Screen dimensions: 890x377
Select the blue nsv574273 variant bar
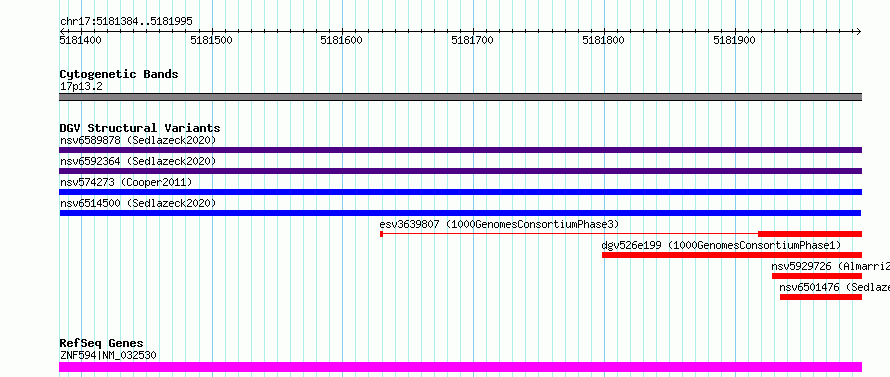[x=460, y=192]
